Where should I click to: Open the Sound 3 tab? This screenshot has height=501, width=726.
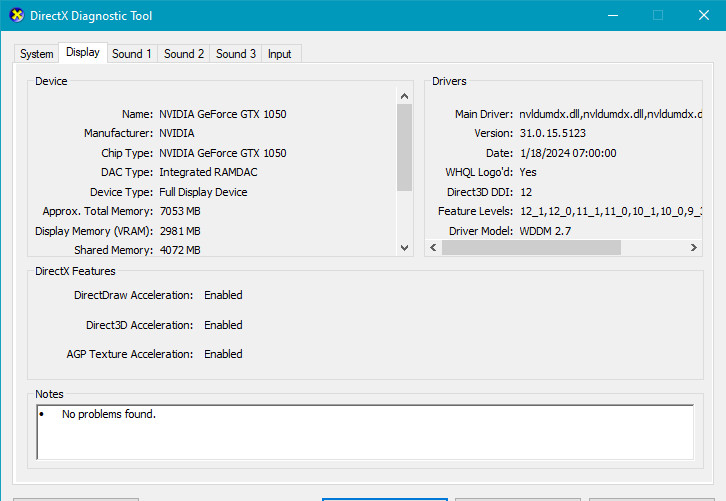pos(236,54)
